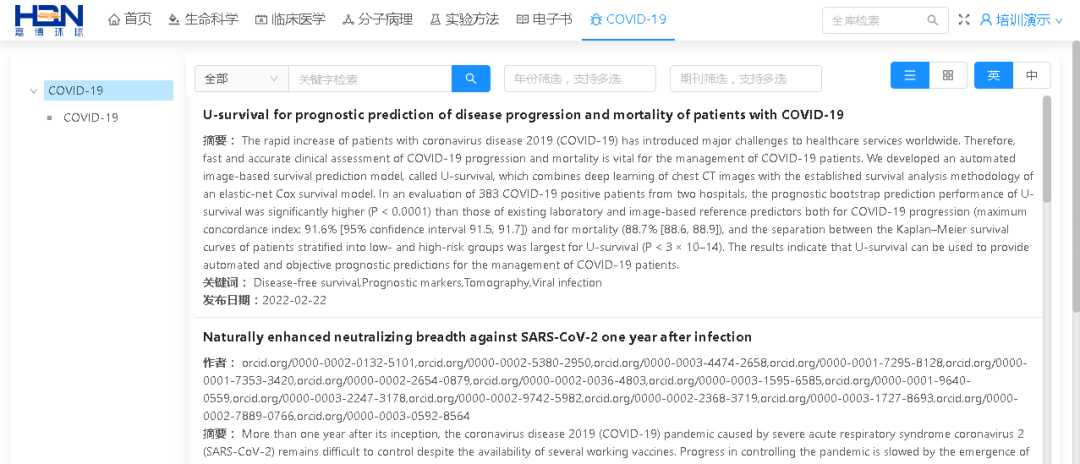Open the 全部 category dropdown
The width and height of the screenshot is (1080, 464).
[x=241, y=79]
